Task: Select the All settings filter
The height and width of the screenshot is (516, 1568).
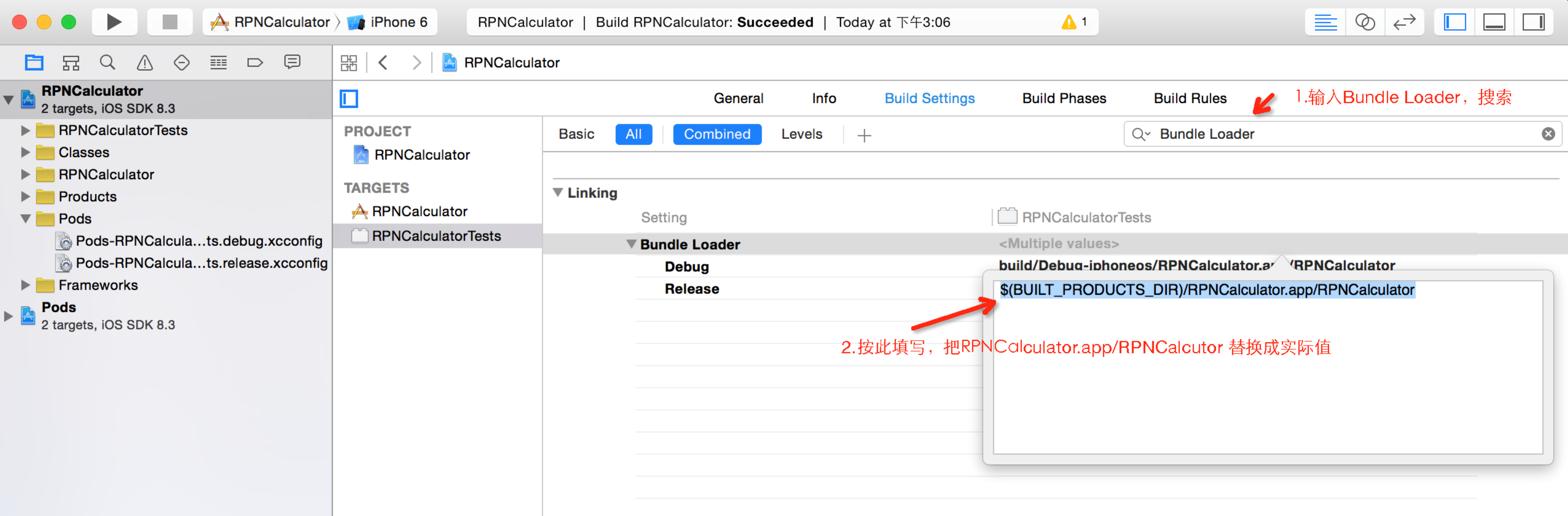Action: click(634, 134)
